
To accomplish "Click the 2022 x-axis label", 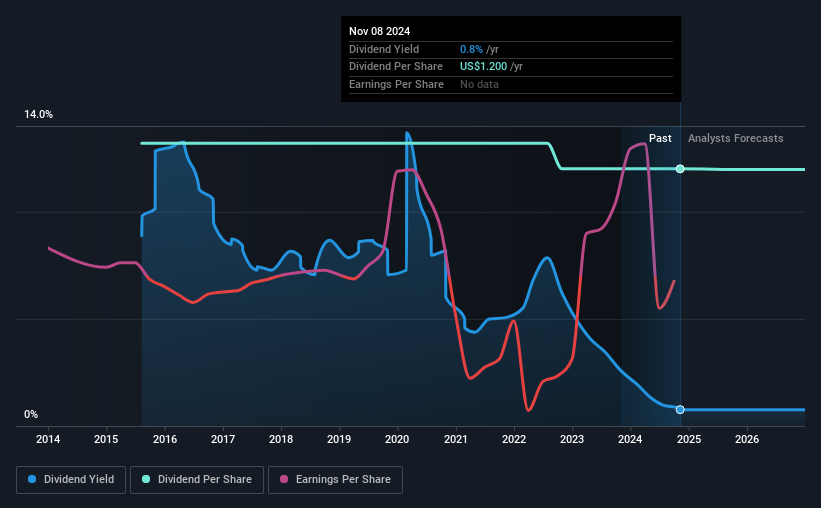I will pyautogui.click(x=514, y=439).
